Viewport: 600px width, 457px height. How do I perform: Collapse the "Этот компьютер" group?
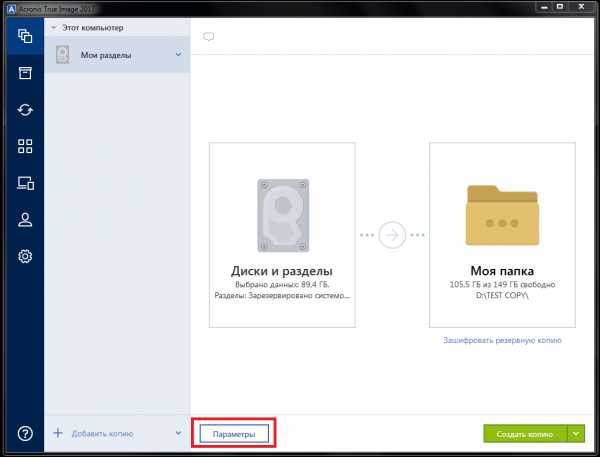pos(53,29)
